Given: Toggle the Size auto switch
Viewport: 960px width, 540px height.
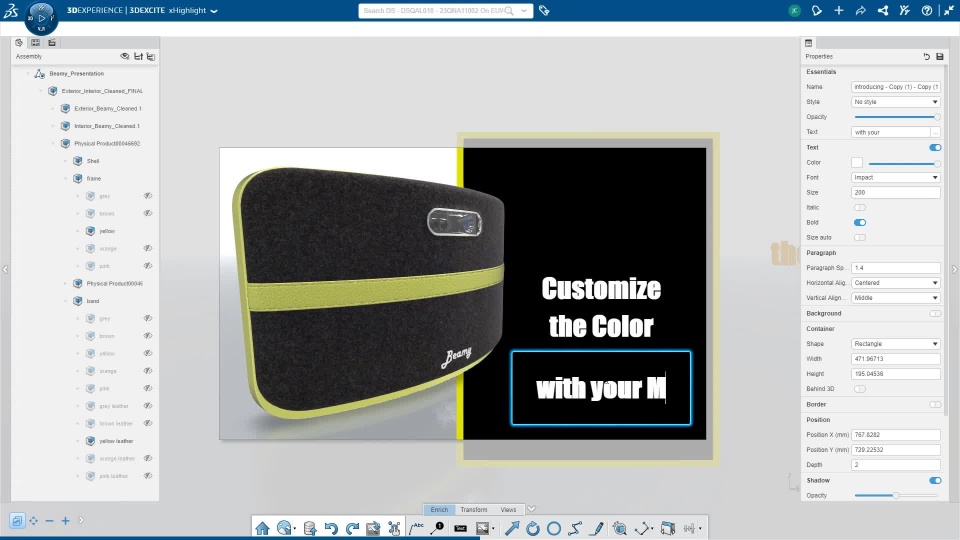Looking at the screenshot, I should [x=860, y=238].
